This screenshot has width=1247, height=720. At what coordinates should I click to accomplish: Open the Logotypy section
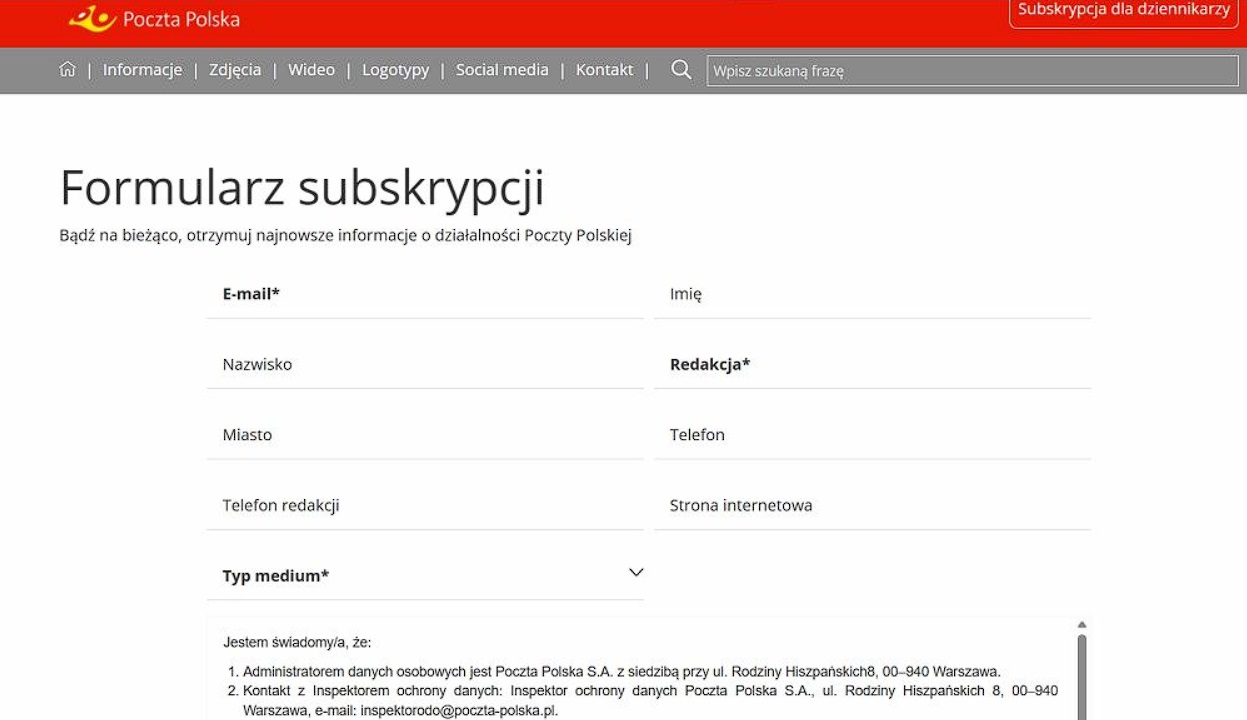[x=395, y=70]
